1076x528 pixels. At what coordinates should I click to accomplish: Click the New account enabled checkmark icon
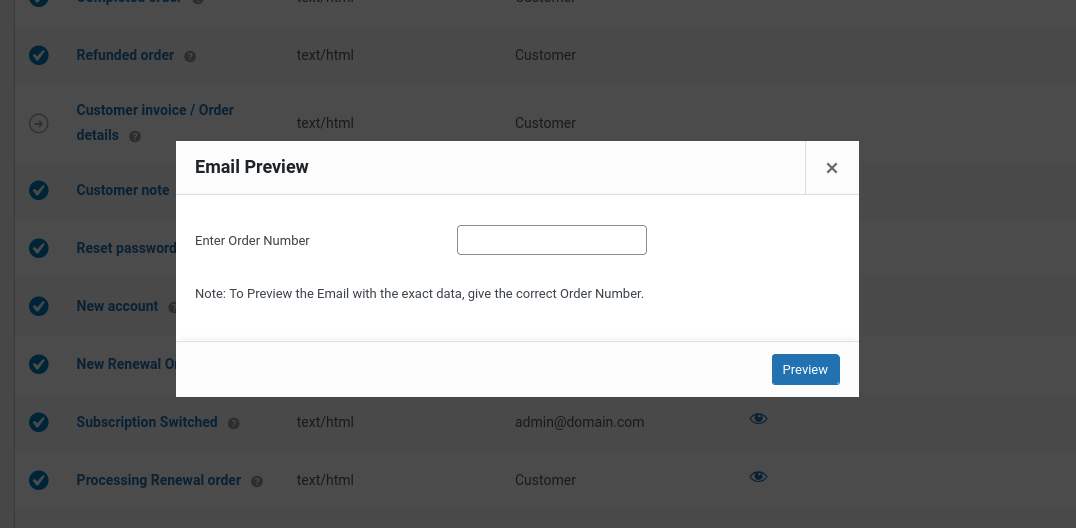point(39,306)
